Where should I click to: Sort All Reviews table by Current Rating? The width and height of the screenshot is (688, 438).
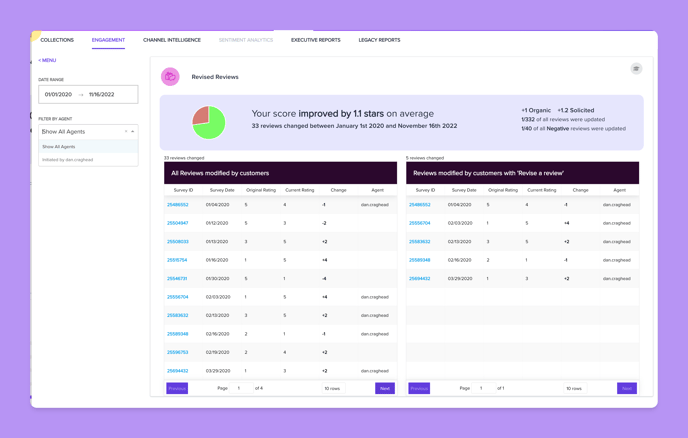click(x=300, y=190)
